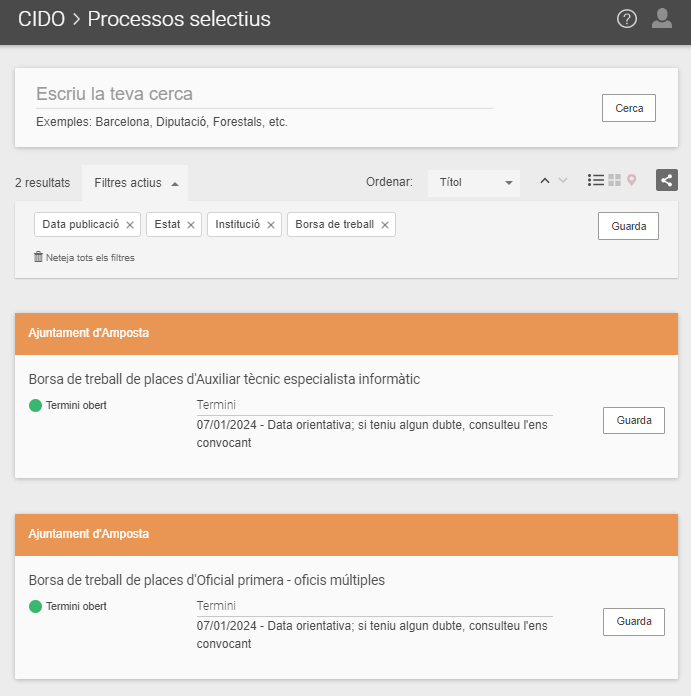The width and height of the screenshot is (691, 696).
Task: Open the help question mark icon
Action: coord(627,19)
